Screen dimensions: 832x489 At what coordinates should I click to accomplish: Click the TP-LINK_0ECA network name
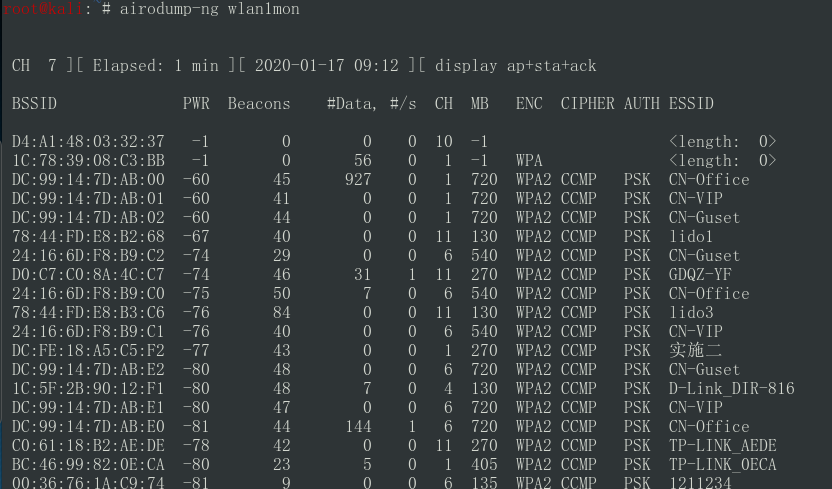coord(723,465)
